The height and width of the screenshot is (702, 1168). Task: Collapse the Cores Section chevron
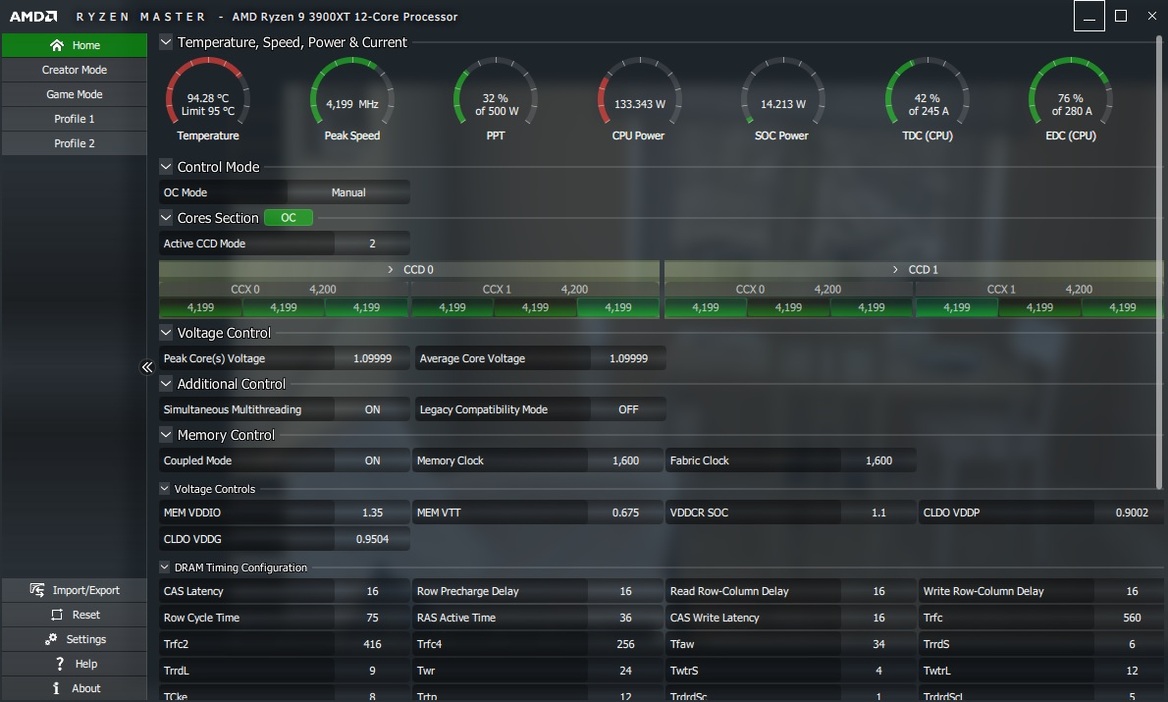(x=165, y=218)
